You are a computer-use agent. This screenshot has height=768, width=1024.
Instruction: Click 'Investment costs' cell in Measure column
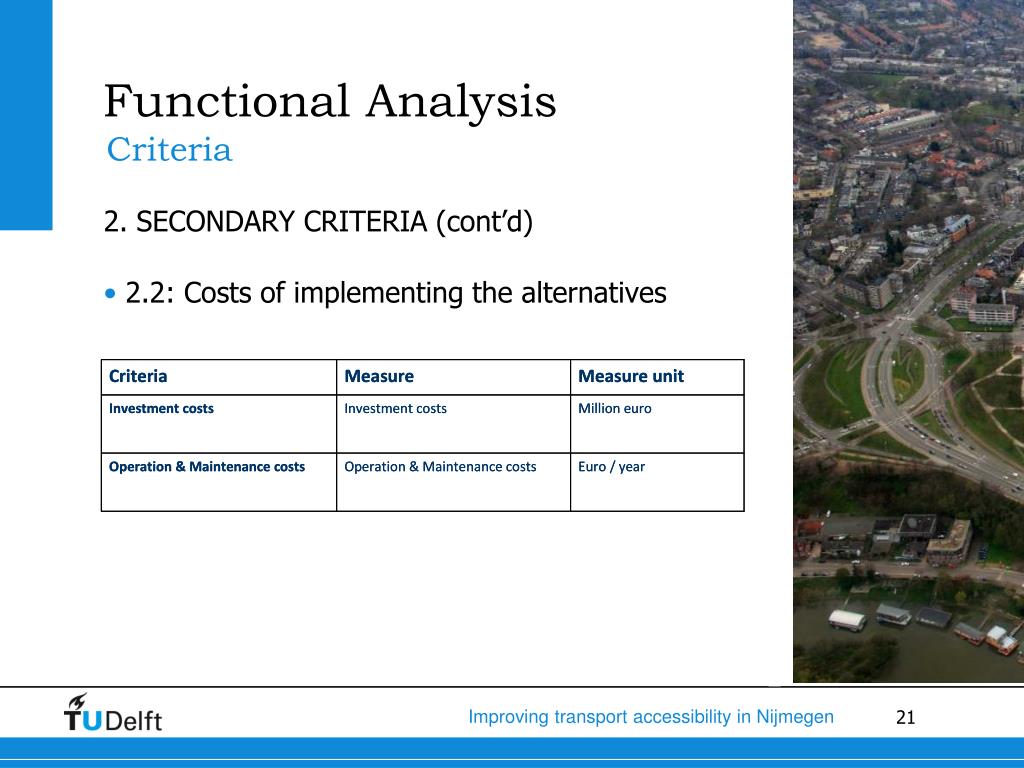coord(453,424)
